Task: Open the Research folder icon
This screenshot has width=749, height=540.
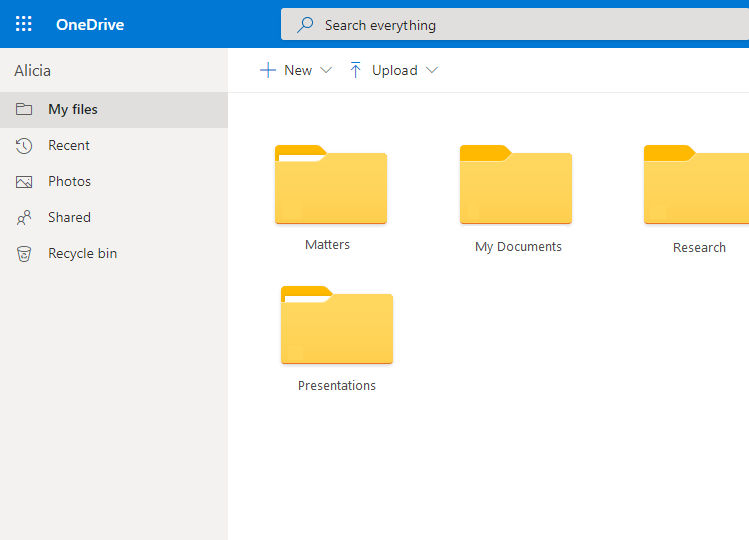Action: [x=696, y=184]
